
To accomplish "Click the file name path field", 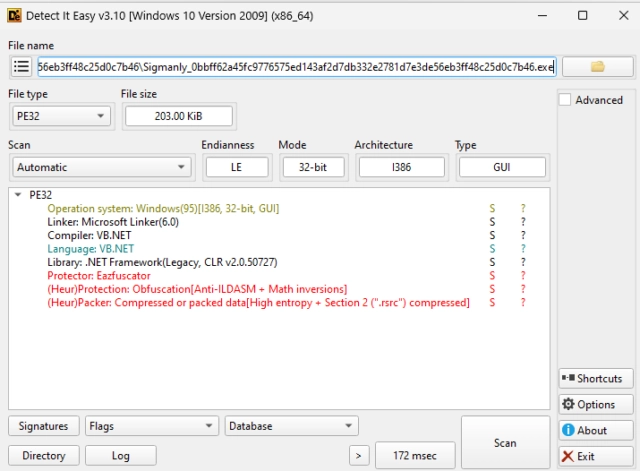I will click(295, 67).
